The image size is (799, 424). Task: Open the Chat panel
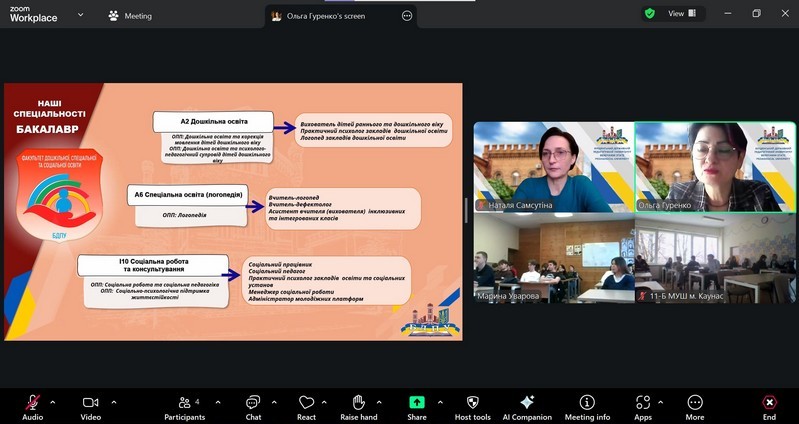coord(253,402)
